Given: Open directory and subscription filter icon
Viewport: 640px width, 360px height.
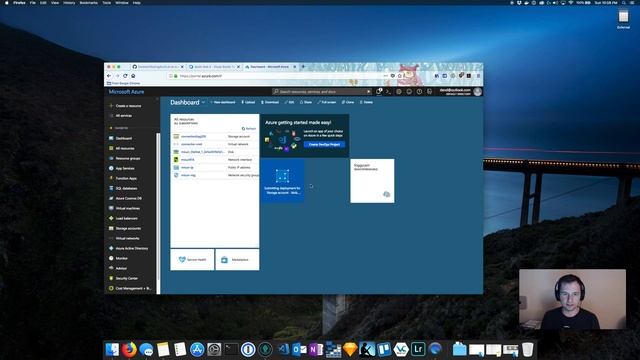Looking at the screenshot, I should click(x=429, y=92).
